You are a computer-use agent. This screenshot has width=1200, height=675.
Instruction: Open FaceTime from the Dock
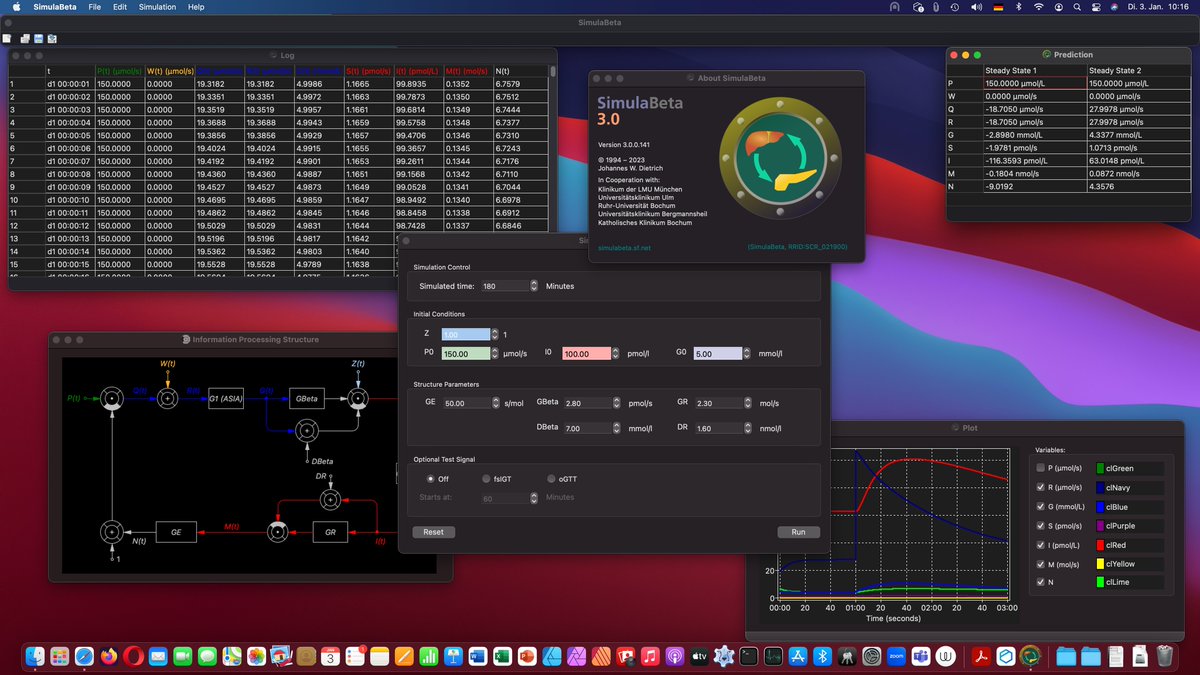(x=183, y=656)
